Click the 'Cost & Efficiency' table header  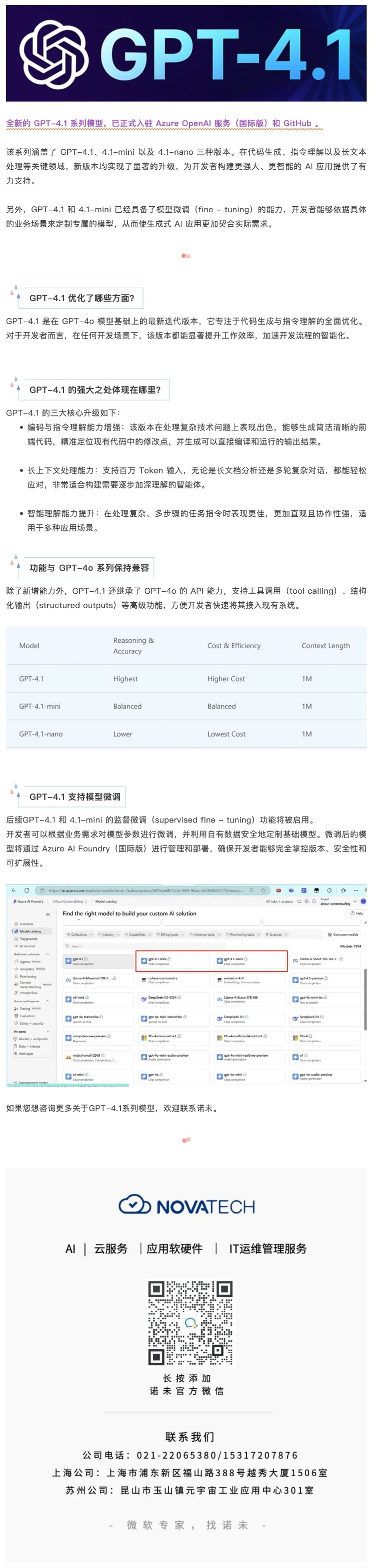tap(233, 646)
